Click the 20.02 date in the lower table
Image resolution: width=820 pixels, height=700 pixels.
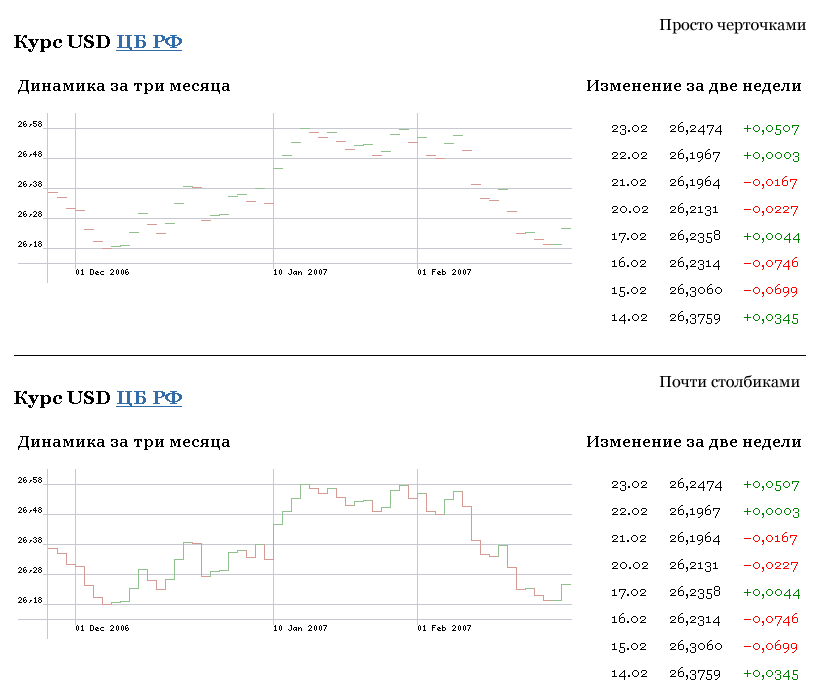(629, 566)
